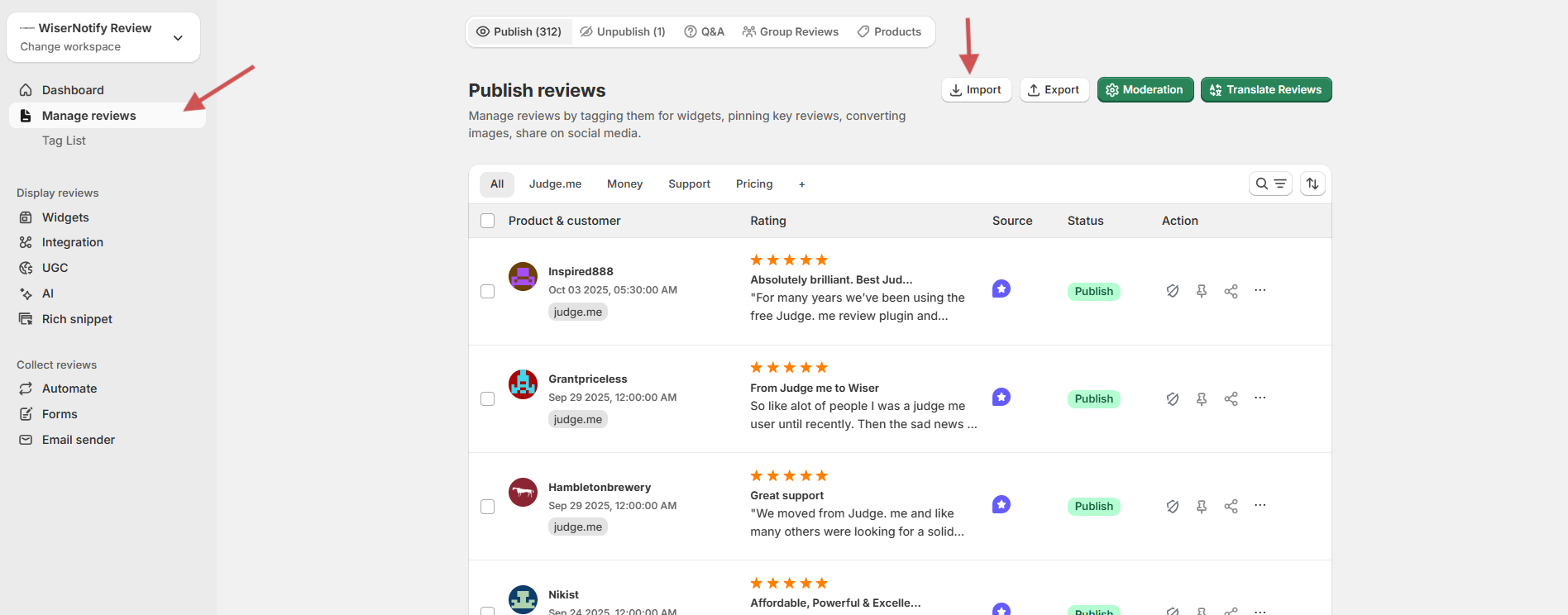Tick the Grantpriceless review checkbox
Viewport: 1568px width, 615px height.
[488, 399]
